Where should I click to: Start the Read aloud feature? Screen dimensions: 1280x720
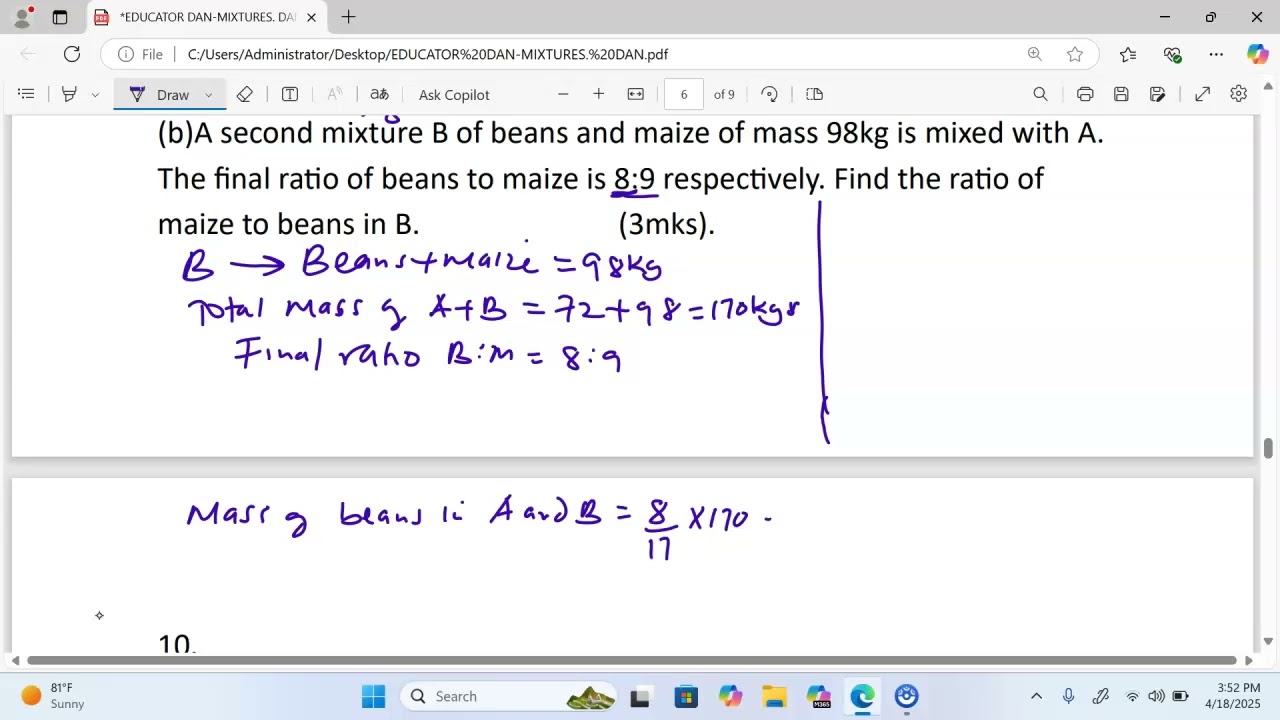(335, 94)
